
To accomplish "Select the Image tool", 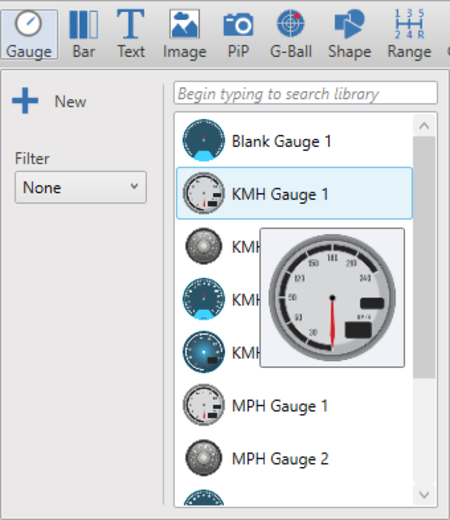I will 185,34.
